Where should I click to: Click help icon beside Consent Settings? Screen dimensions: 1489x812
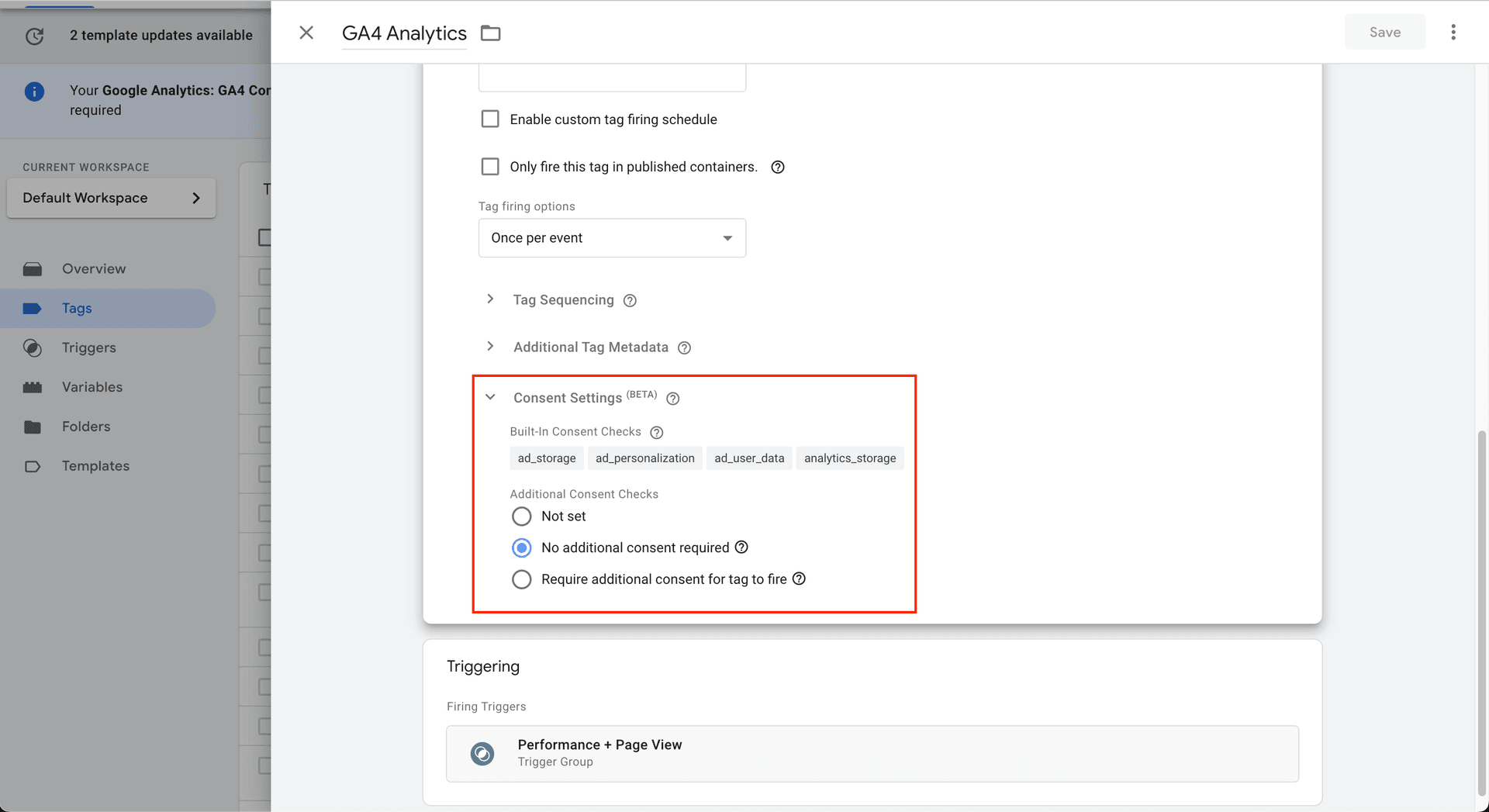pyautogui.click(x=673, y=399)
